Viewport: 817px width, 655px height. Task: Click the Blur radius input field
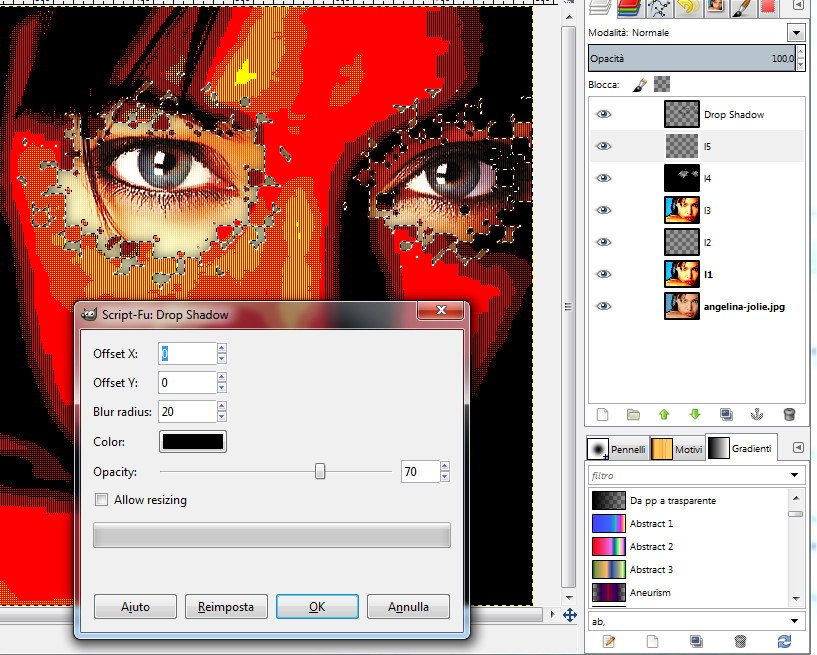tap(187, 412)
